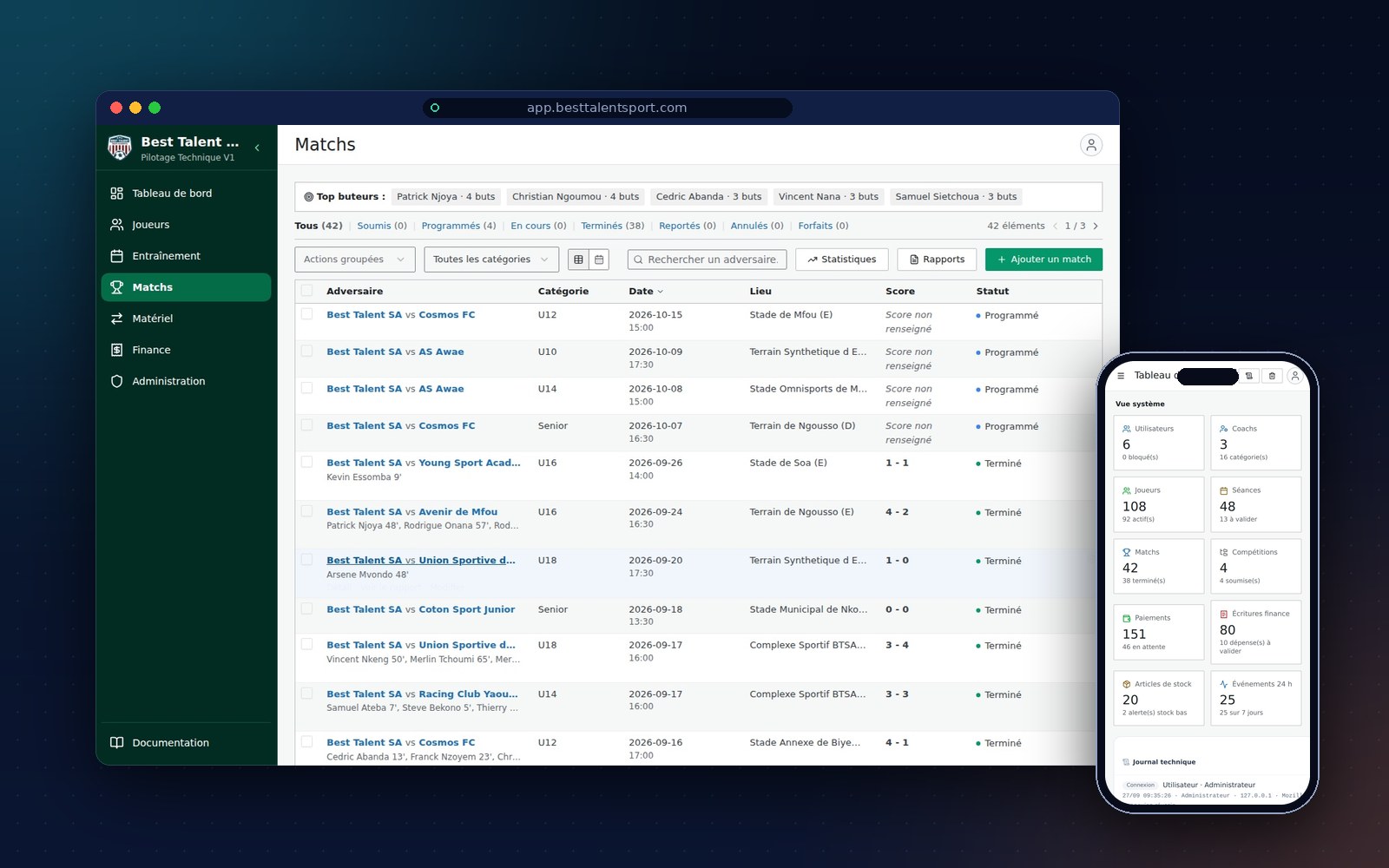Viewport: 1389px width, 868px height.
Task: Tap the phone trash icon
Action: 1272,376
